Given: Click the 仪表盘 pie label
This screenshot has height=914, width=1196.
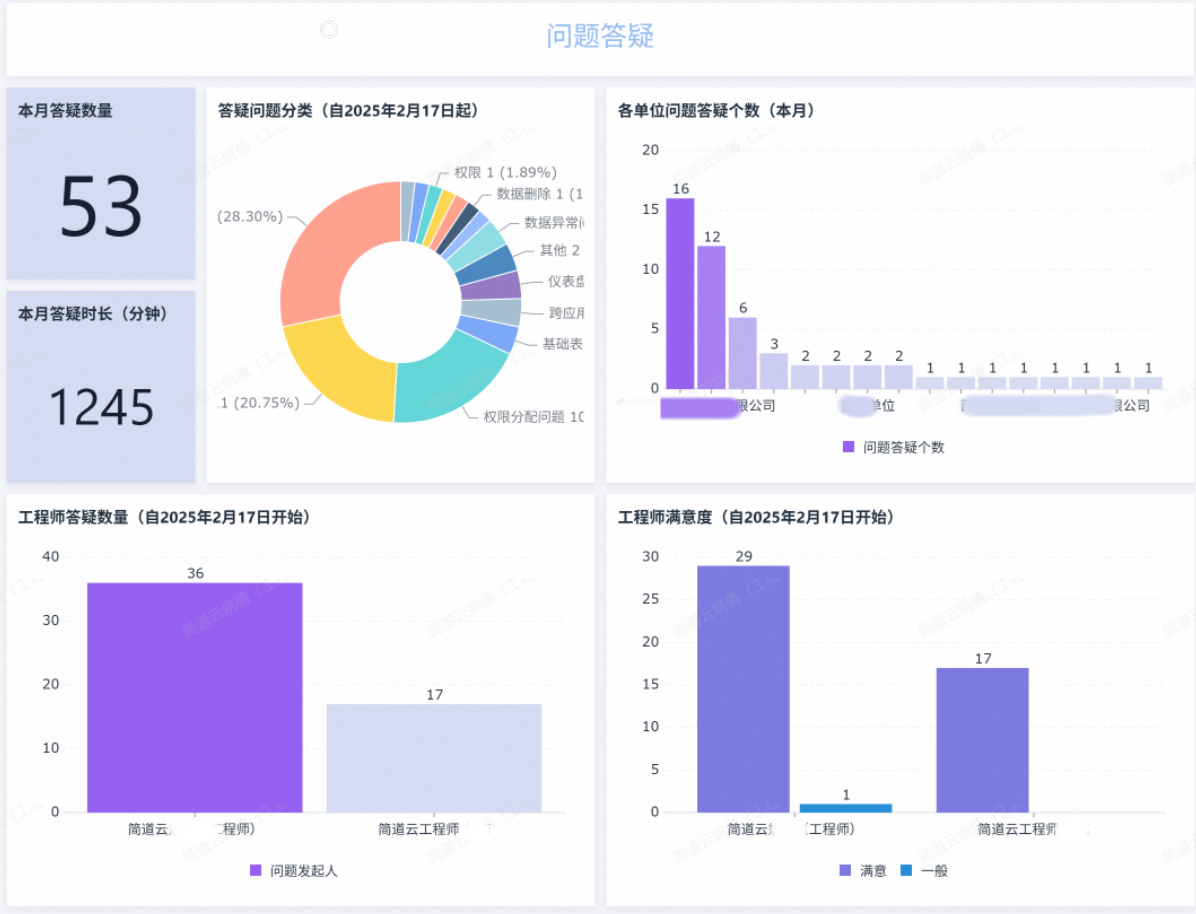Looking at the screenshot, I should point(566,282).
